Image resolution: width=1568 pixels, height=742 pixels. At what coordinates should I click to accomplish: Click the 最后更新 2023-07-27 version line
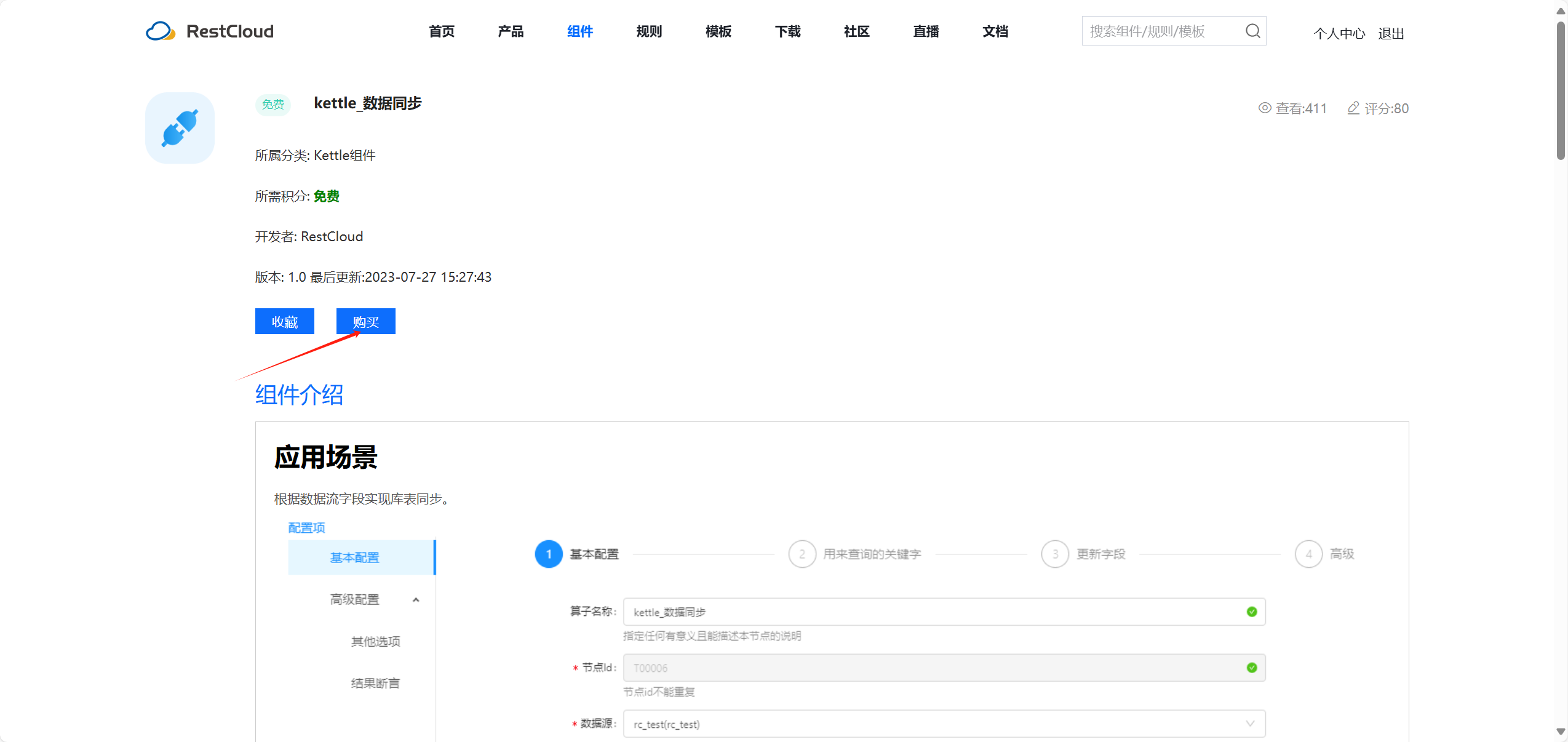tap(373, 277)
